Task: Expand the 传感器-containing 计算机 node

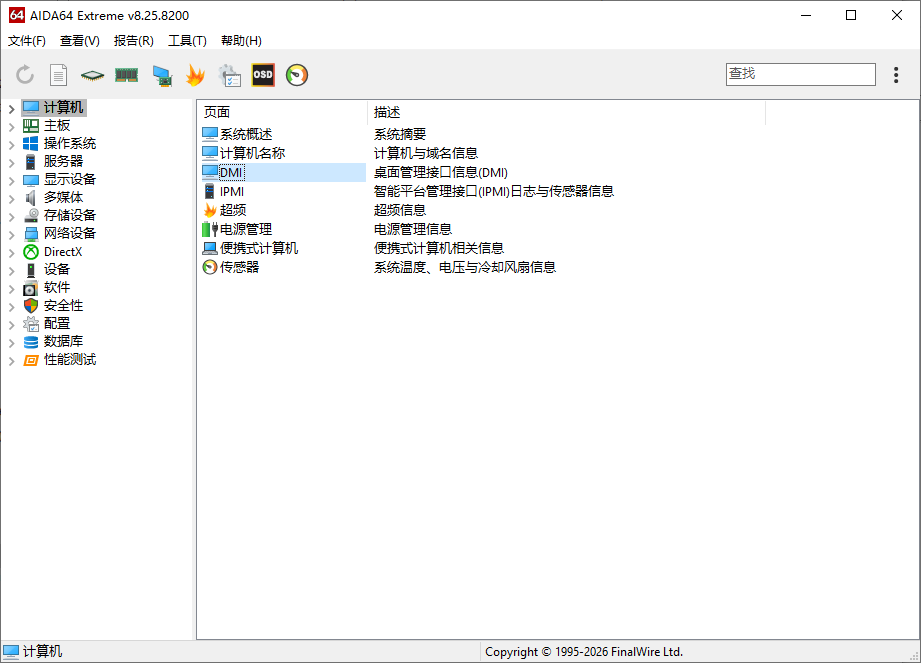Action: coord(8,106)
